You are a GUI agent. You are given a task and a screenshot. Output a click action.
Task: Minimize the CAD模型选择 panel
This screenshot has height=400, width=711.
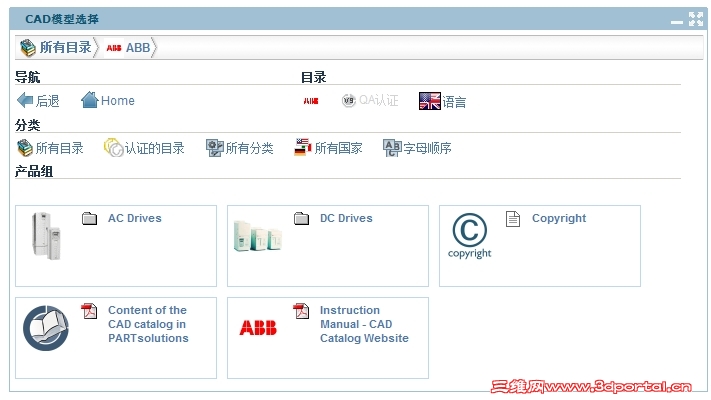[677, 22]
